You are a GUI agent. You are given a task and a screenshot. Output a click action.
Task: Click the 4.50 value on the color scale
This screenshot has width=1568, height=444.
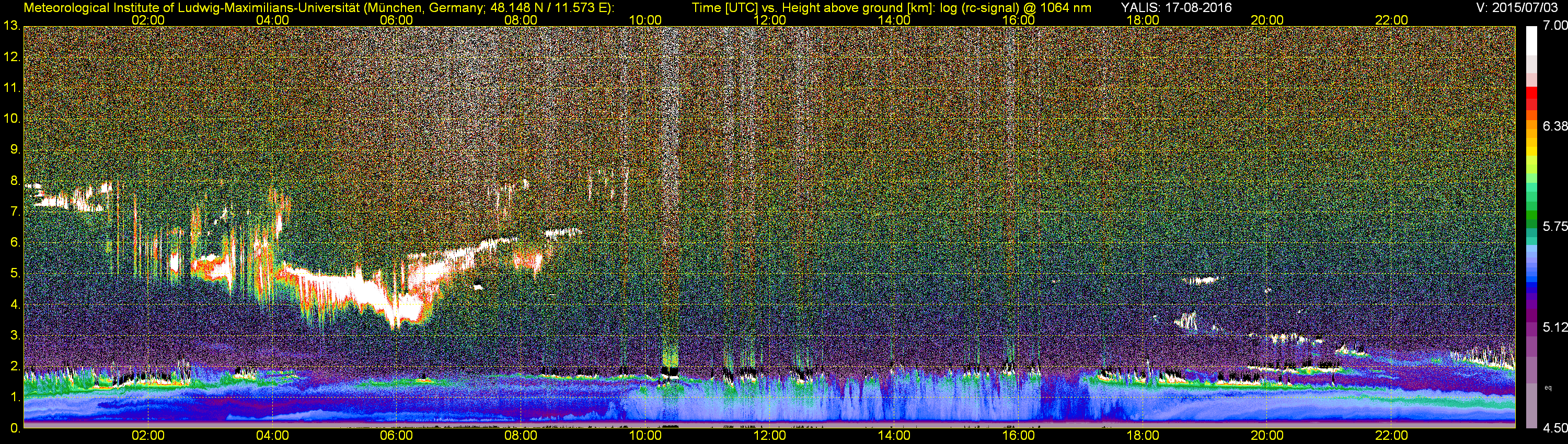coord(1555,428)
